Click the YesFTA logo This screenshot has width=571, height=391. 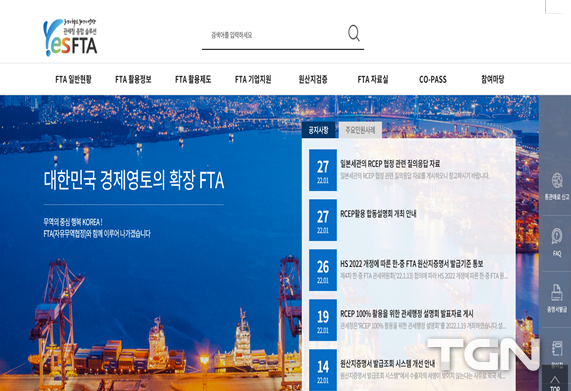pyautogui.click(x=70, y=37)
